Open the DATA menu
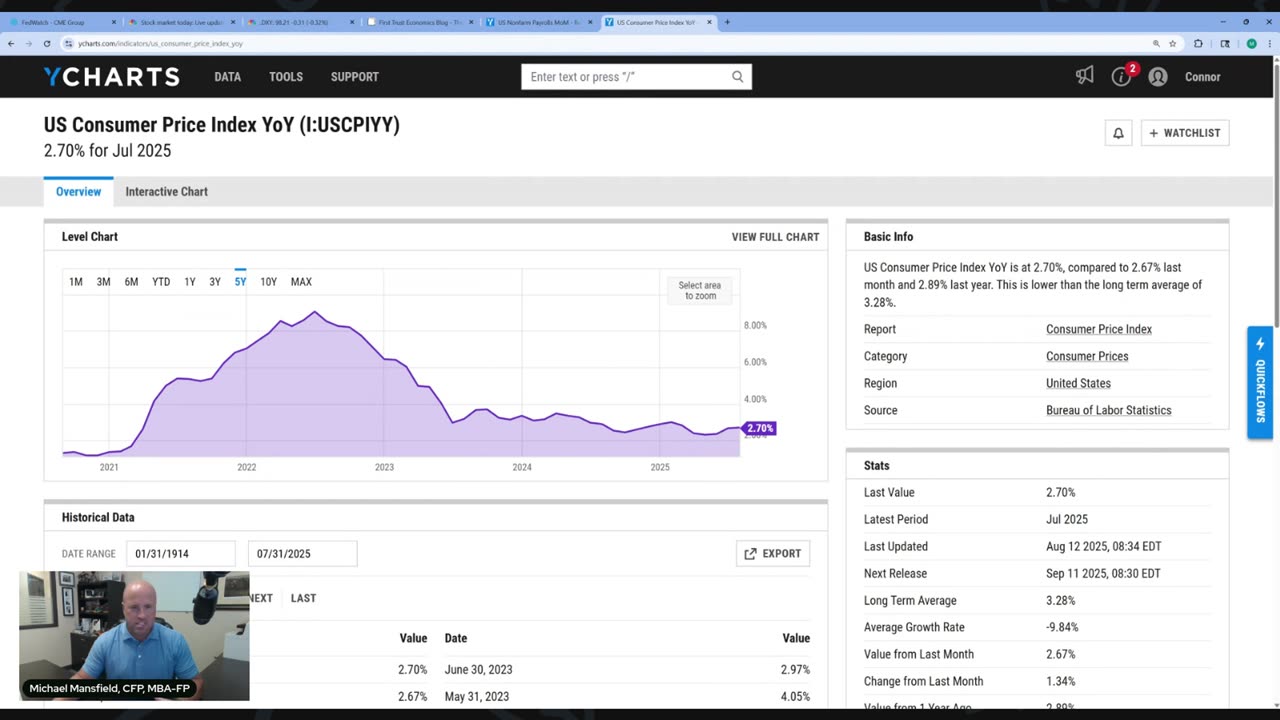1280x720 pixels. (227, 77)
